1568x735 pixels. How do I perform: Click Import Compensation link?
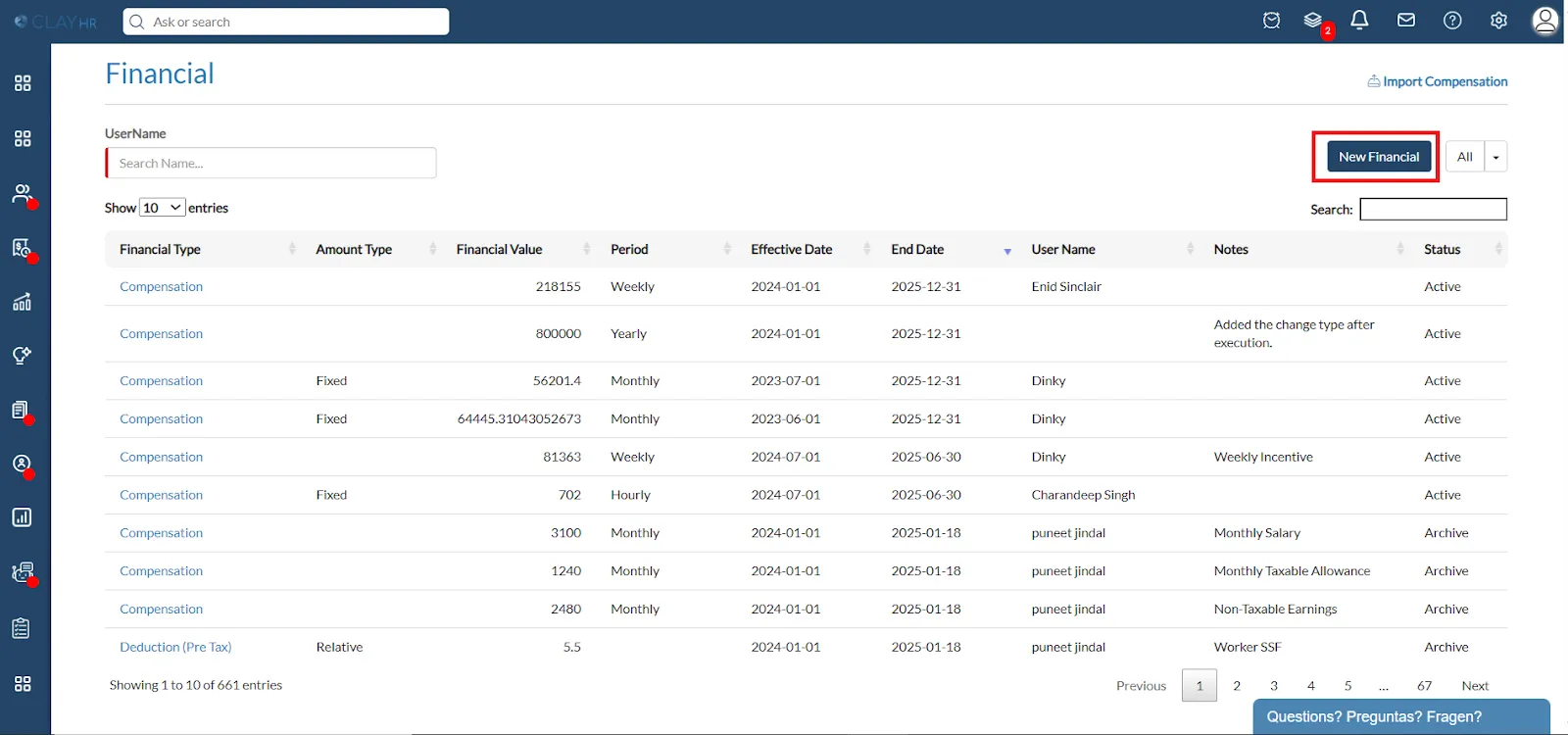[1445, 81]
